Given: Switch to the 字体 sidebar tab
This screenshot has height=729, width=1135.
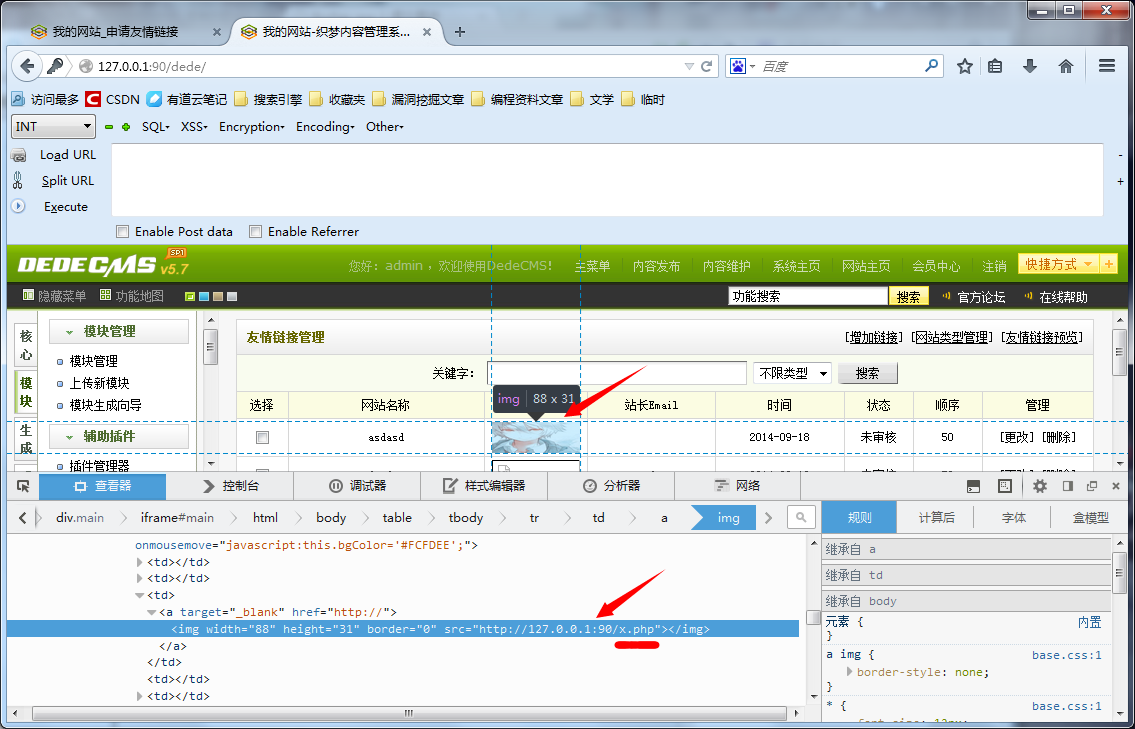Looking at the screenshot, I should click(x=1013, y=518).
